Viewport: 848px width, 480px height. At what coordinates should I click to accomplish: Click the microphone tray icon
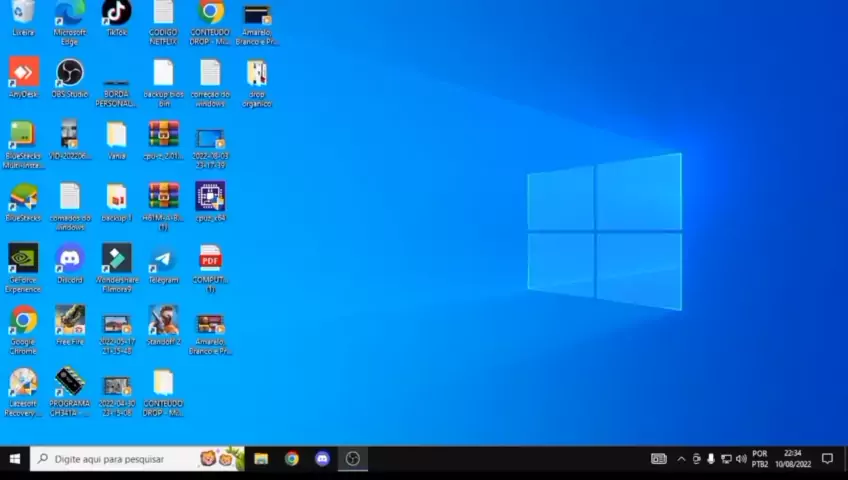point(711,459)
